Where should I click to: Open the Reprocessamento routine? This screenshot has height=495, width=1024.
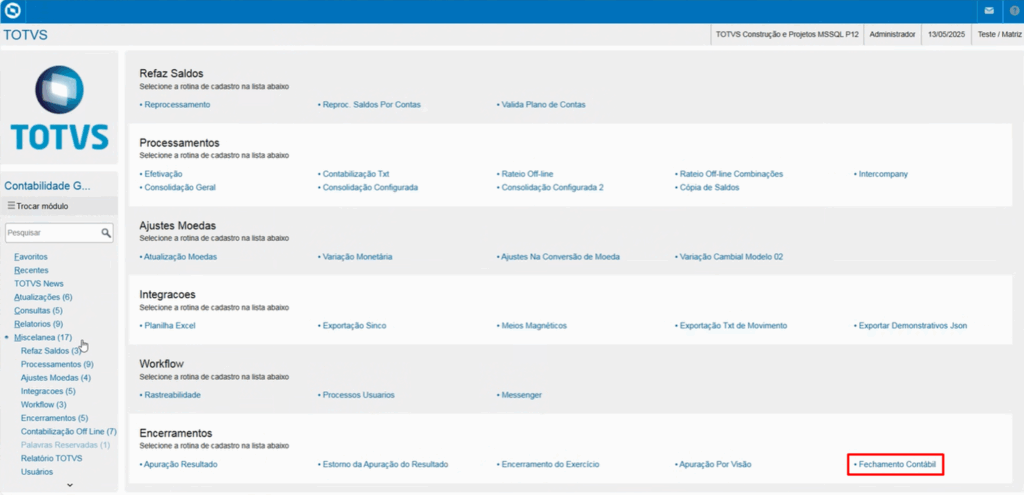(x=177, y=104)
